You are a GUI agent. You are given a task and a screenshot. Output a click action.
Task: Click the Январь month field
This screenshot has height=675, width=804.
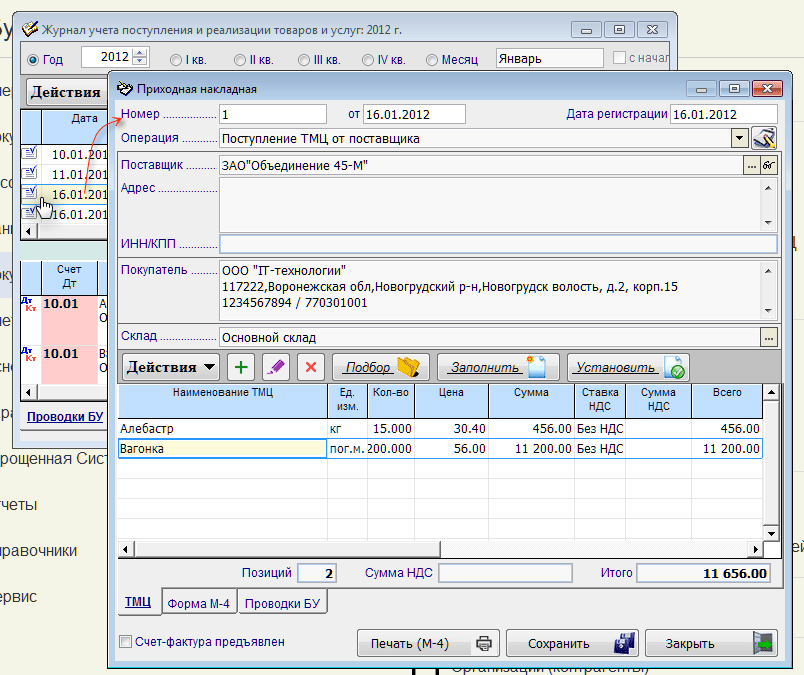tap(549, 58)
